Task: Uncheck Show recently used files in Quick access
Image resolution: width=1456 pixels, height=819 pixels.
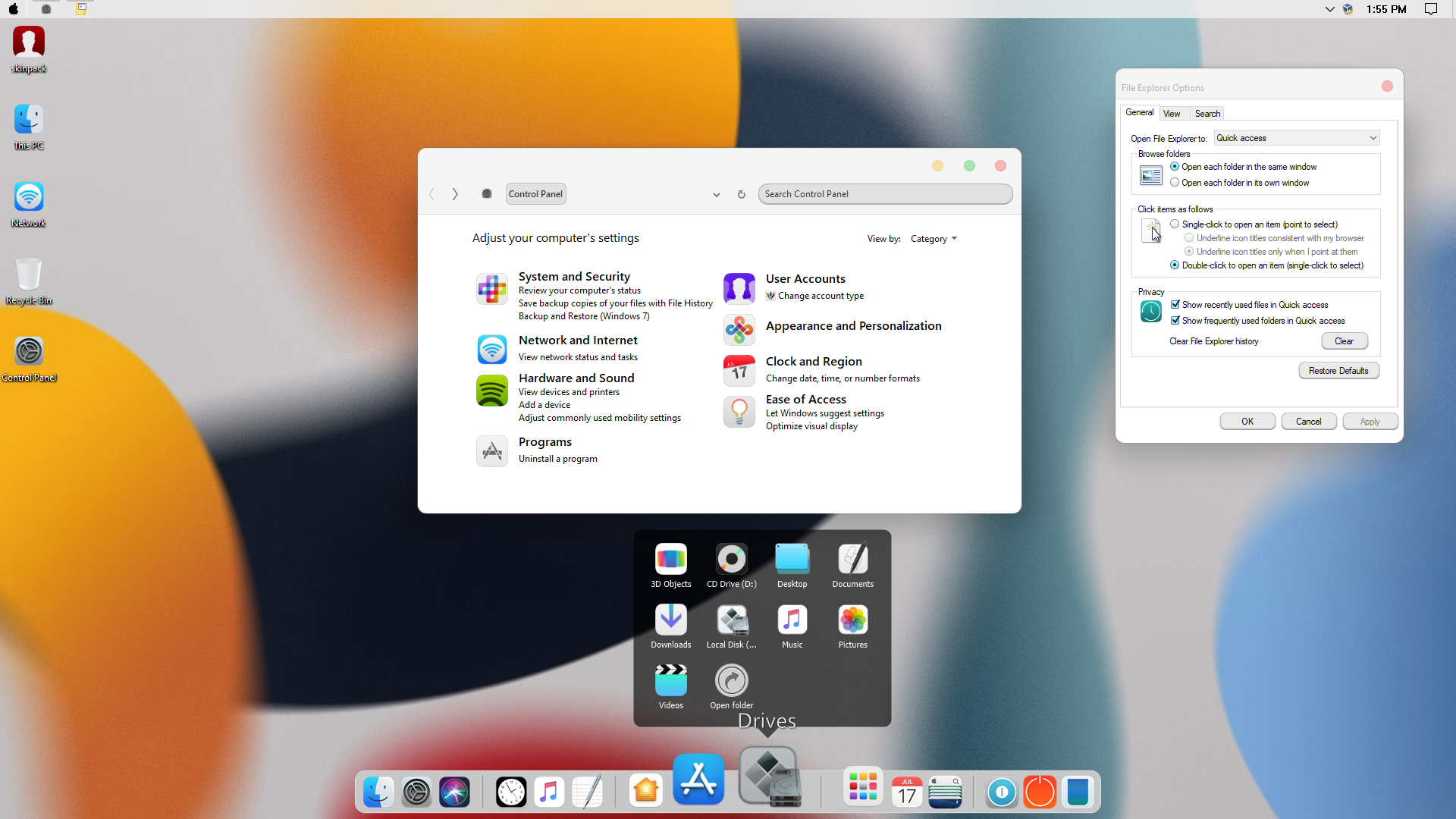Action: click(1175, 305)
